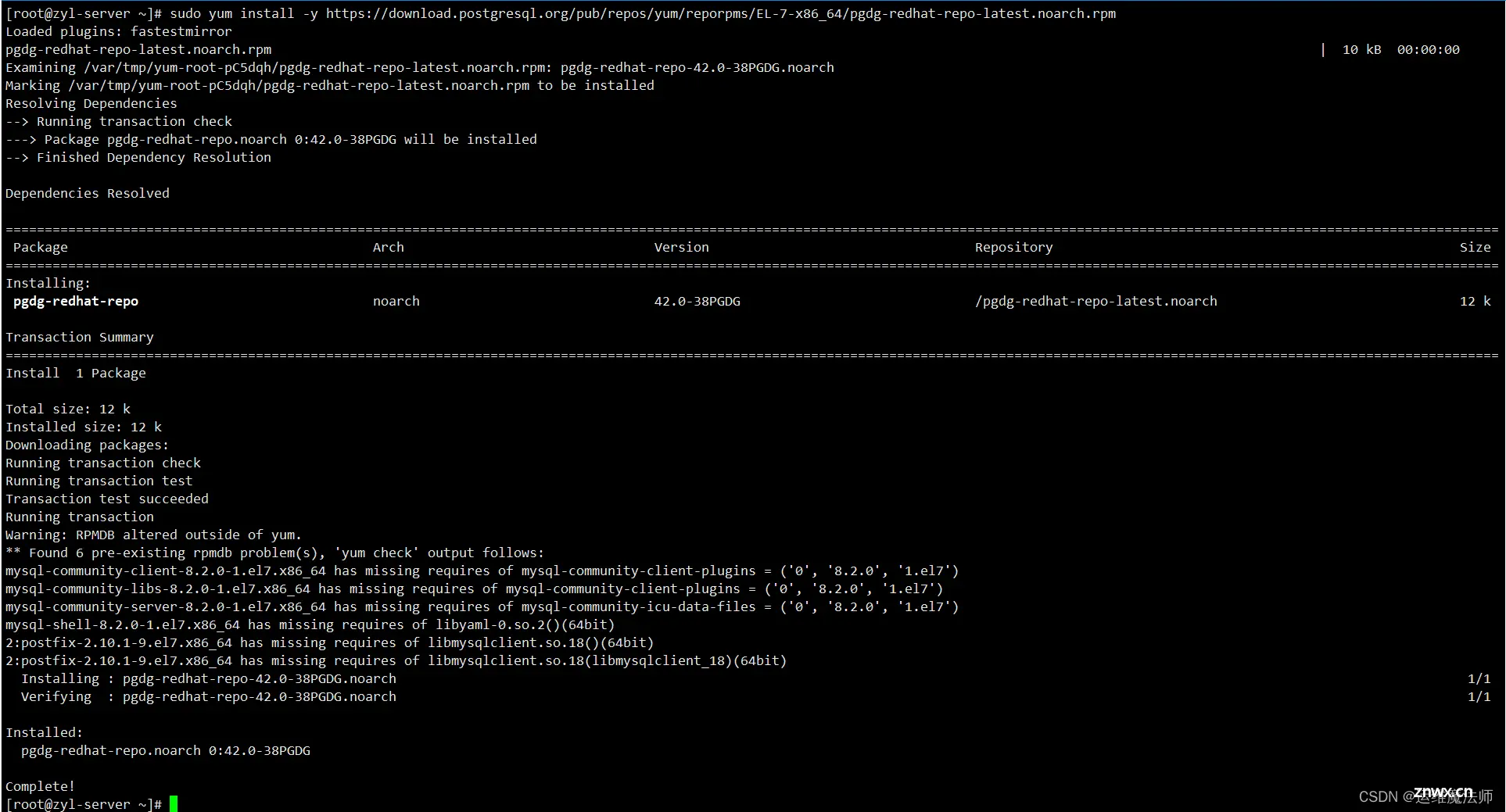Screen dimensions: 1506x812
Task: Click the 'Loaded plugins: fastestmirror' line
Action: point(119,31)
